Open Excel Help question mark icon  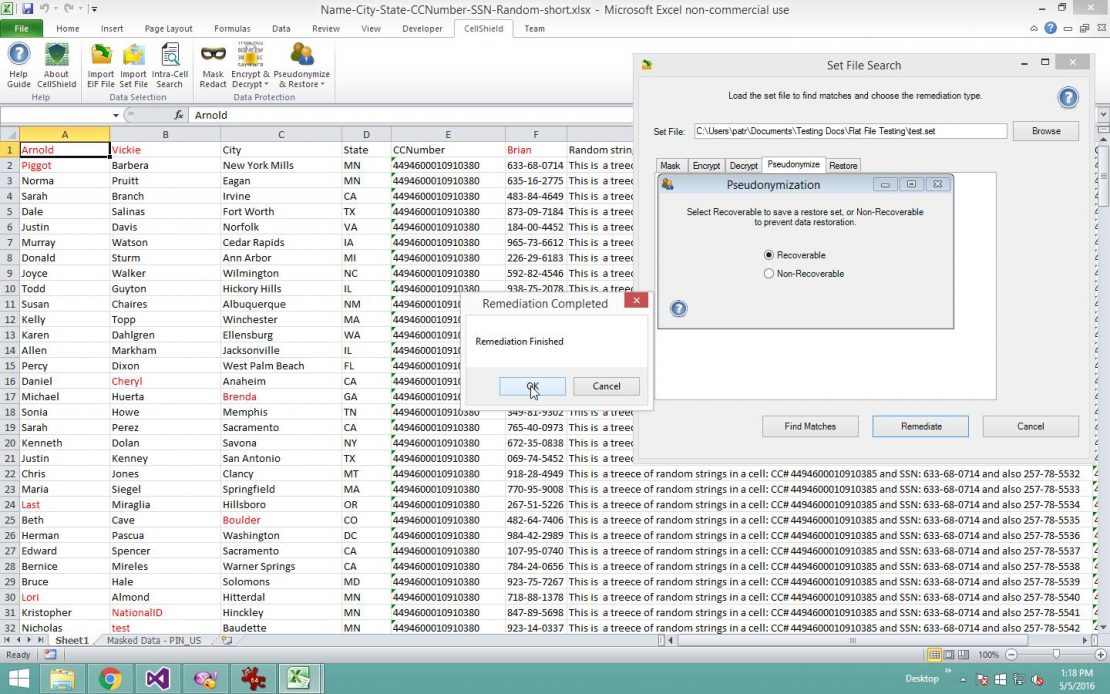point(1051,28)
